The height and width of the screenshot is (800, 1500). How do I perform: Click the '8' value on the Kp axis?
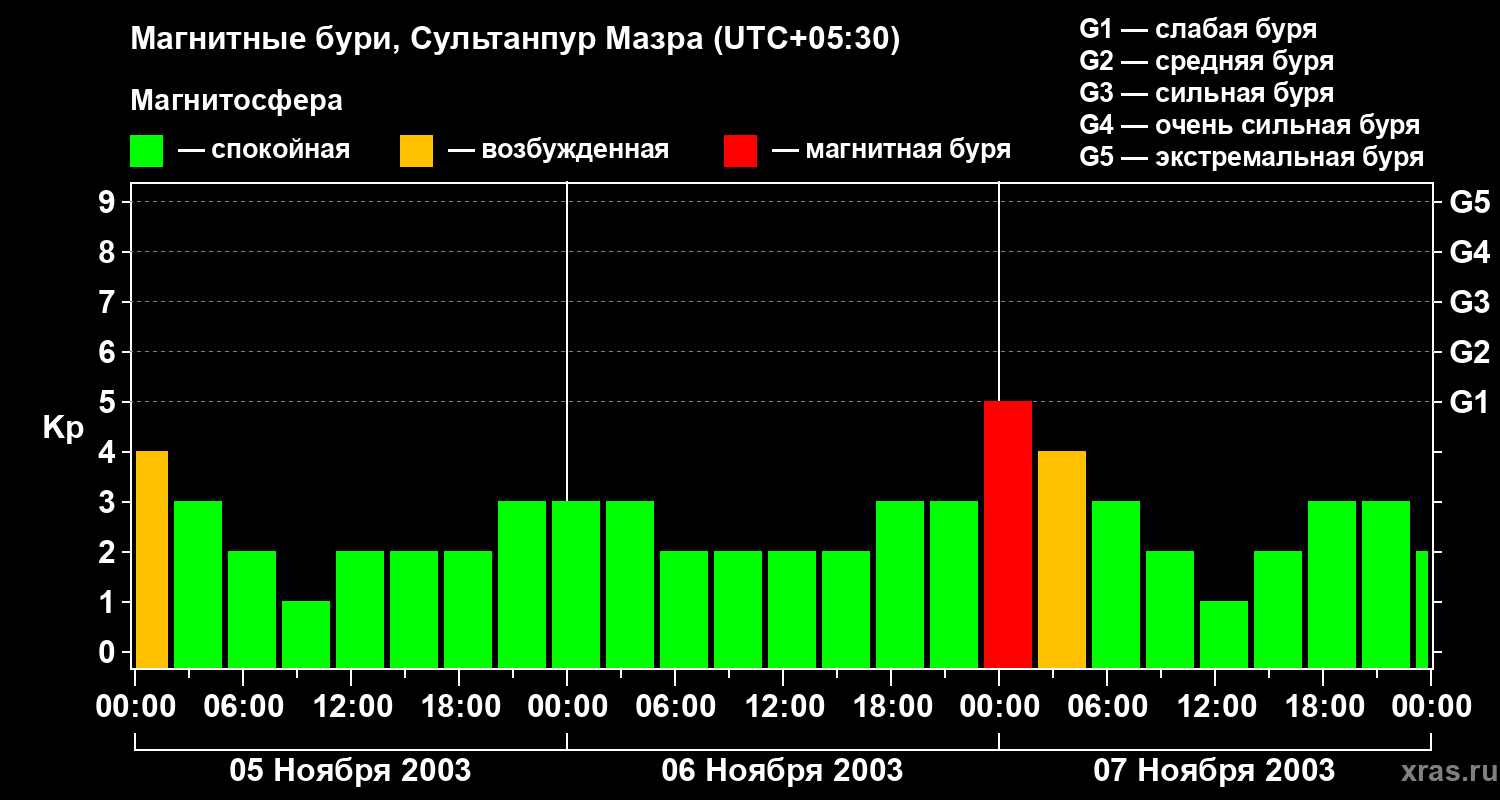tap(109, 252)
